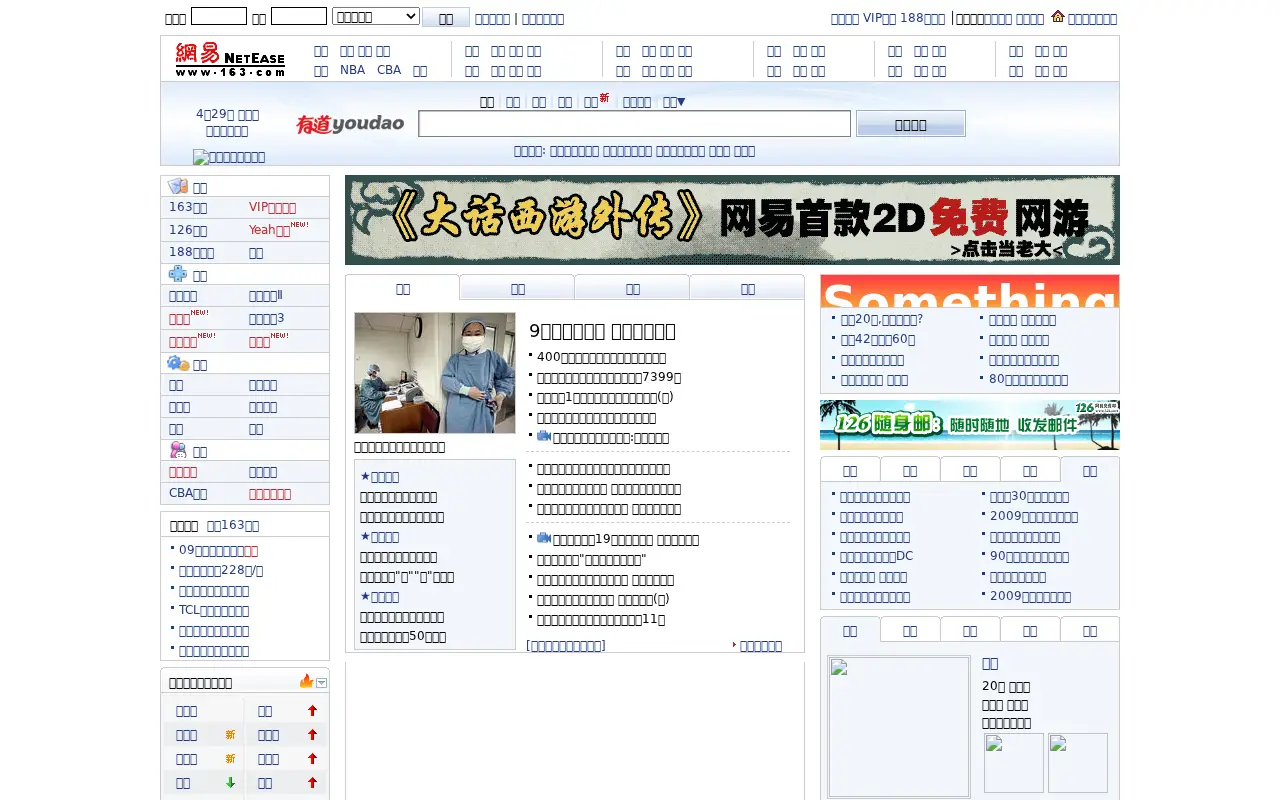
Task: Click the NetEase 163.com logo
Action: click(230, 59)
